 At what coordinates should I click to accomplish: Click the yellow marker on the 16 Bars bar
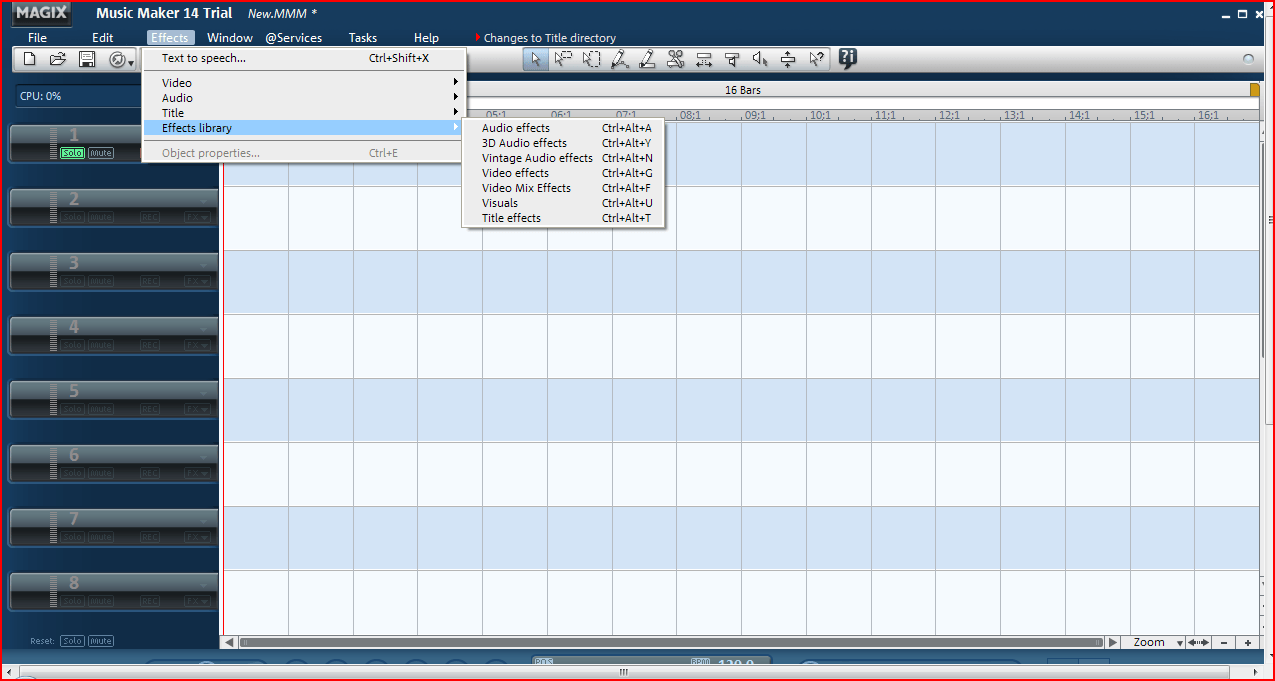pyautogui.click(x=1255, y=89)
